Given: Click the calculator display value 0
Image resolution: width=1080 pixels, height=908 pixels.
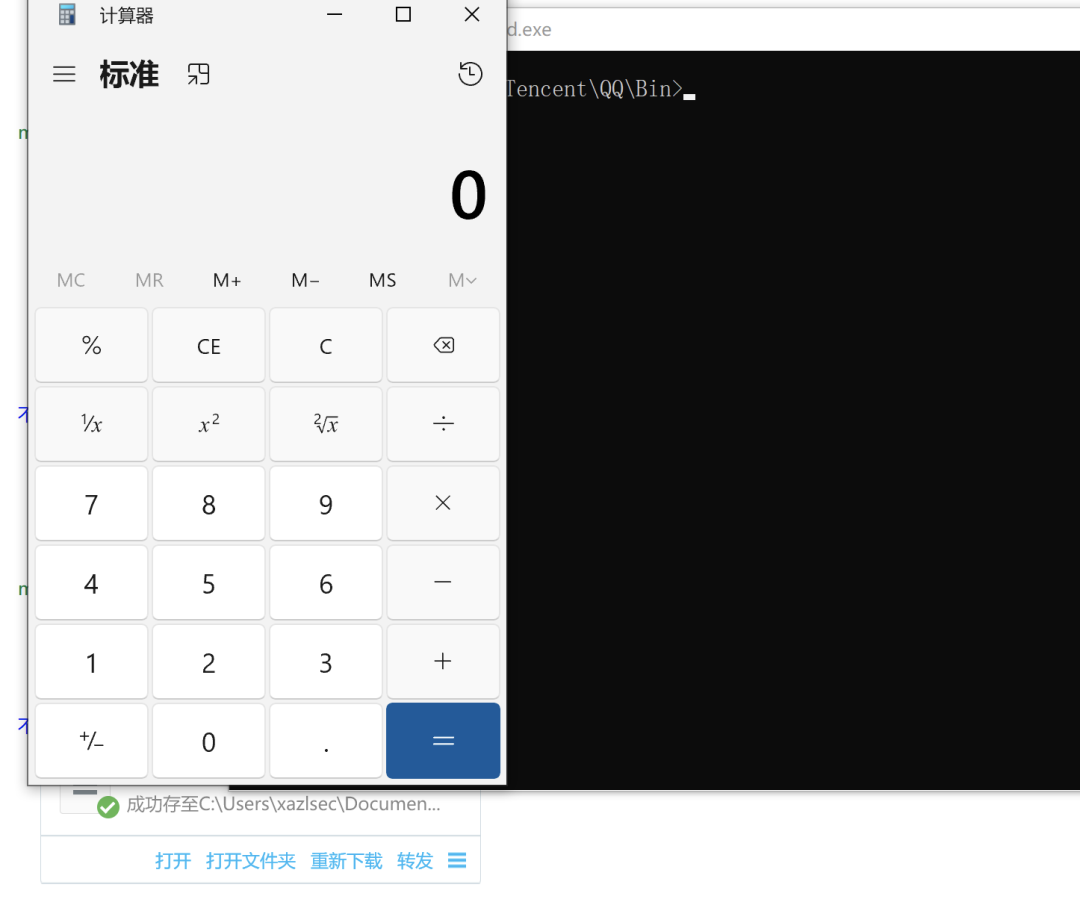Looking at the screenshot, I should [468, 195].
